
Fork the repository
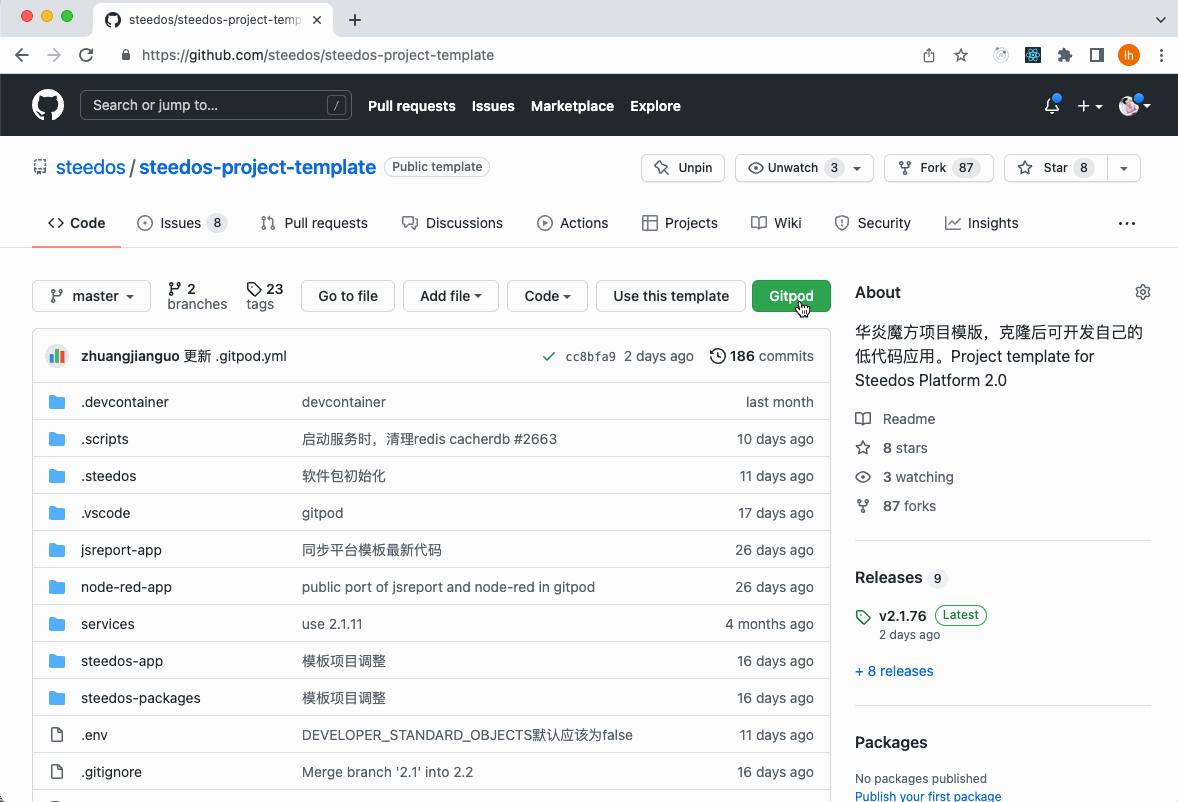coord(939,167)
